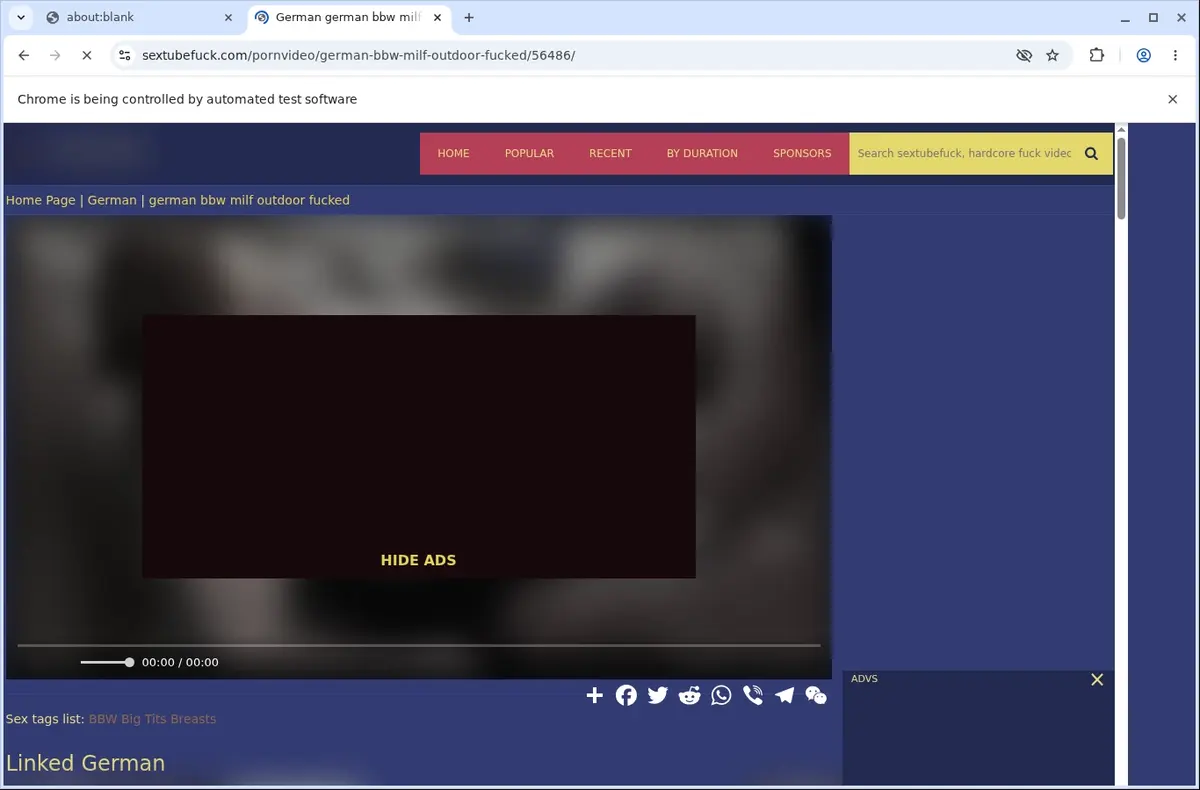The height and width of the screenshot is (790, 1200).
Task: Share the page via WeChat
Action: coord(816,695)
